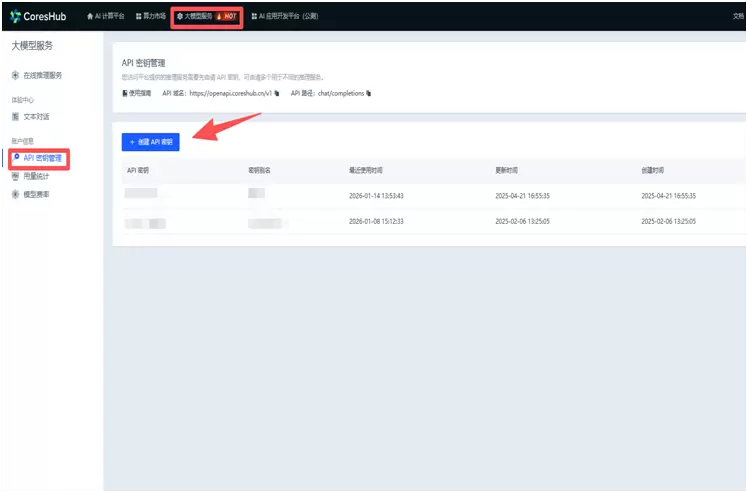Select the row used 2026-01-08 15:12:33
Viewport: 748px width, 493px height.
[x=376, y=221]
